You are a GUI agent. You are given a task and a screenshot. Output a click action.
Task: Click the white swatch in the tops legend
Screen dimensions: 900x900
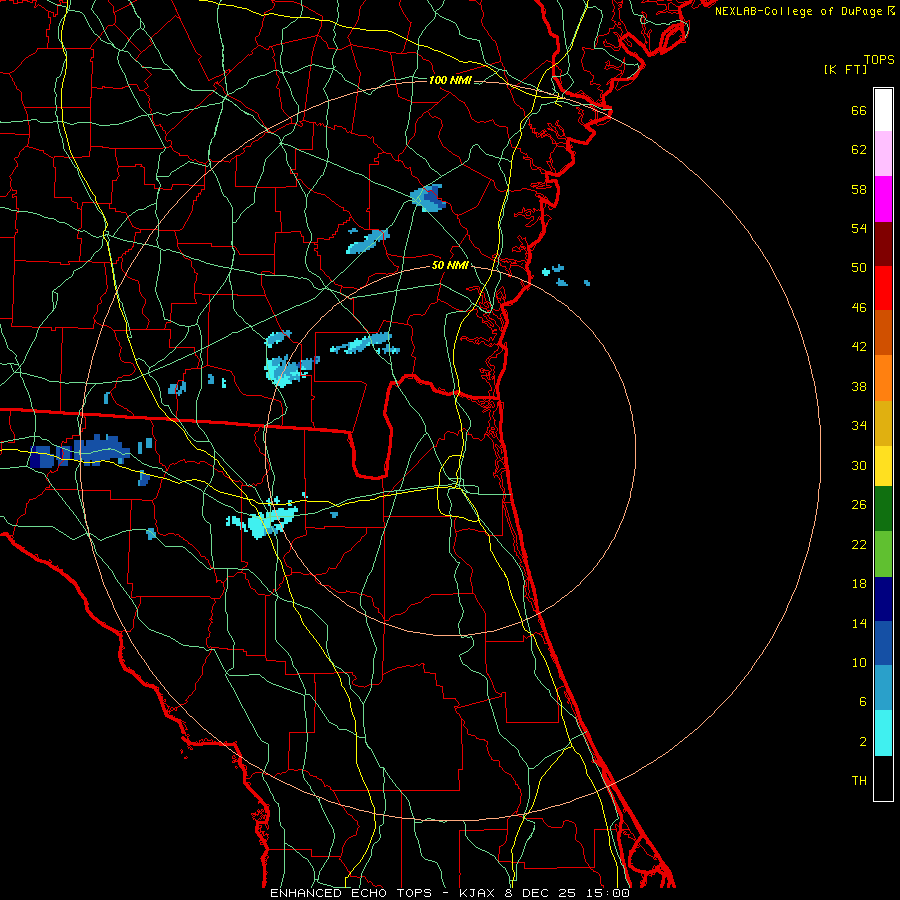[x=883, y=110]
